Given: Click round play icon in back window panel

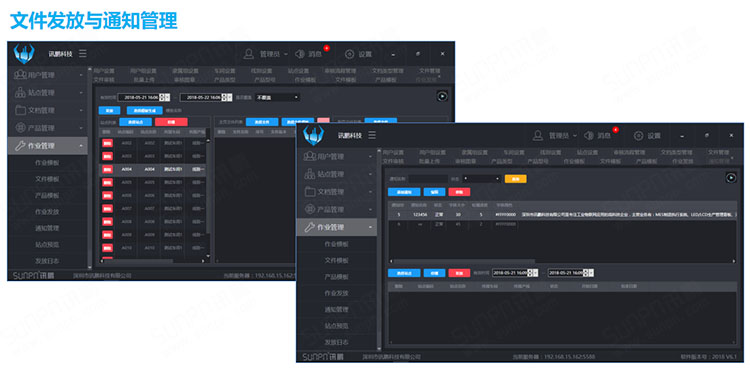Looking at the screenshot, I should pos(442,96).
